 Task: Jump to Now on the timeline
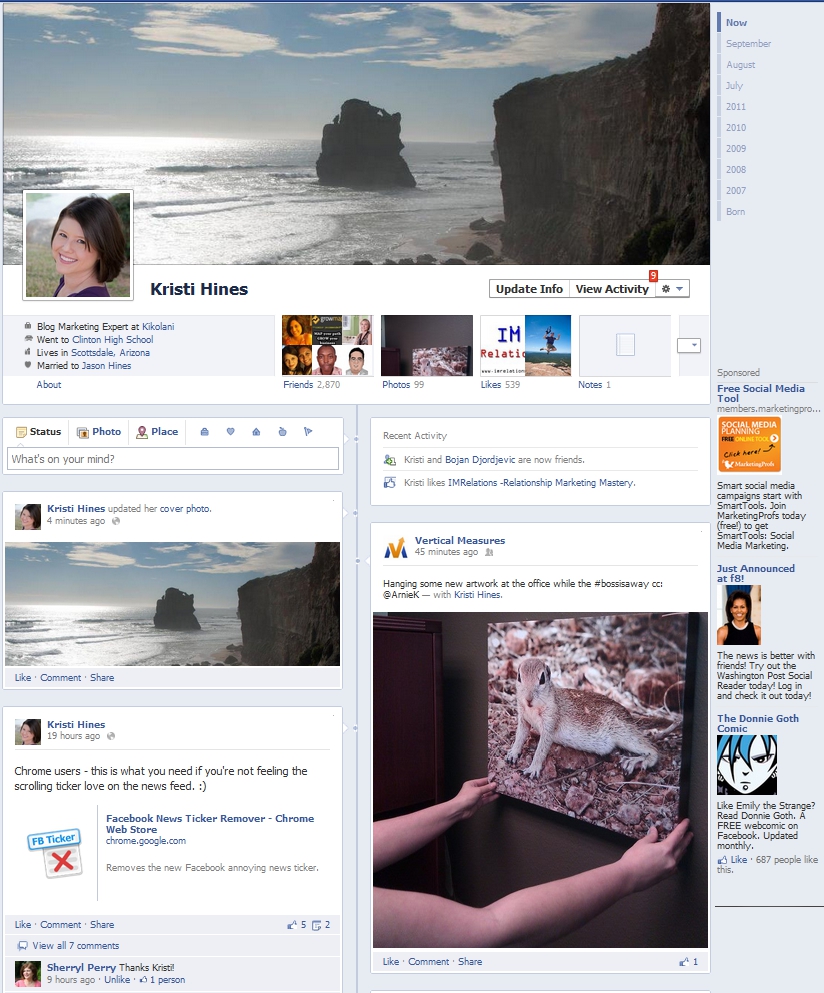point(736,22)
